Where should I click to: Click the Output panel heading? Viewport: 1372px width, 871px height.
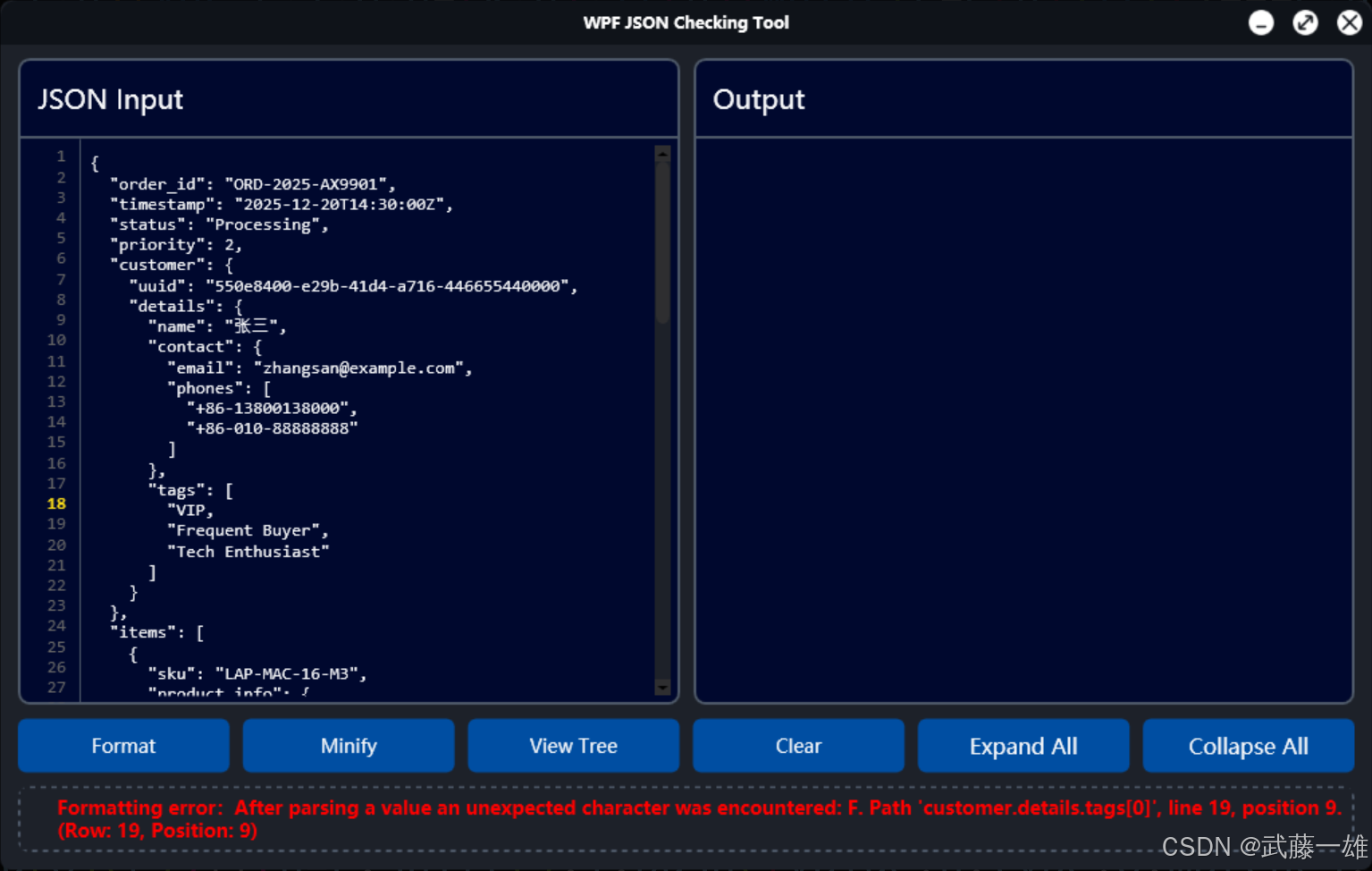[x=759, y=99]
